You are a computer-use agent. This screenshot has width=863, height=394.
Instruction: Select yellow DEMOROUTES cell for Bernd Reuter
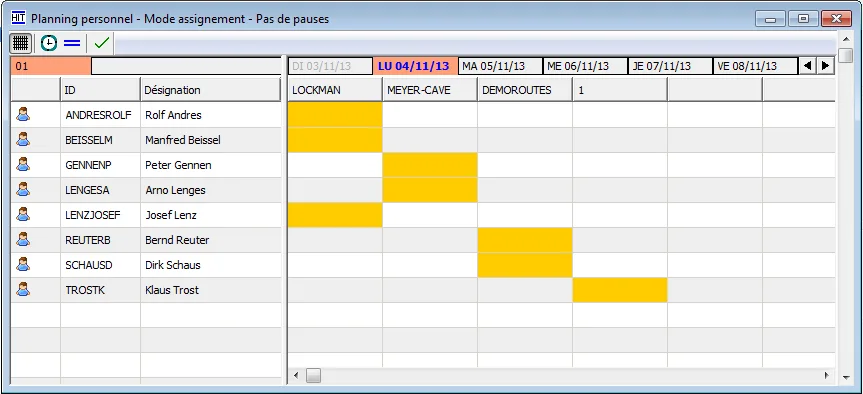click(x=525, y=240)
